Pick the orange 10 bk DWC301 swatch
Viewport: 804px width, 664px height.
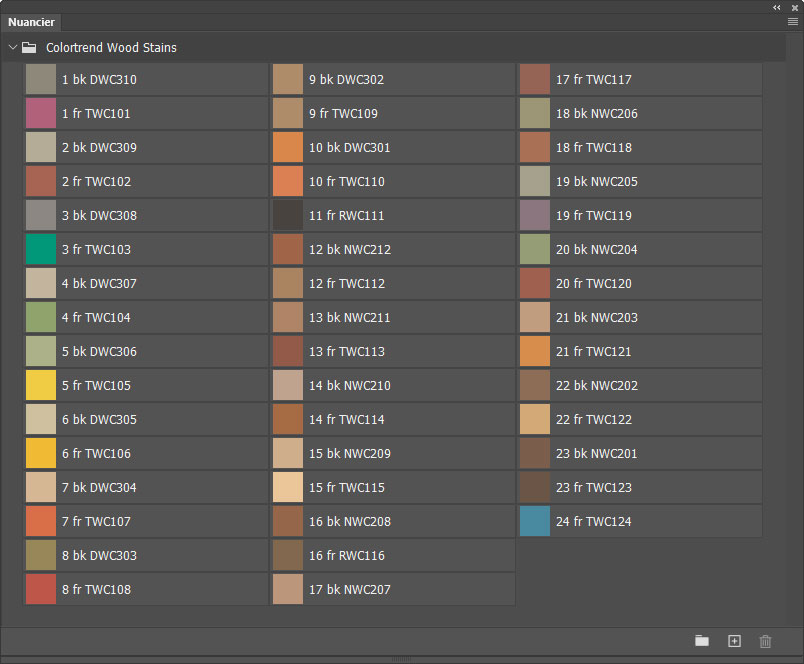coord(288,147)
